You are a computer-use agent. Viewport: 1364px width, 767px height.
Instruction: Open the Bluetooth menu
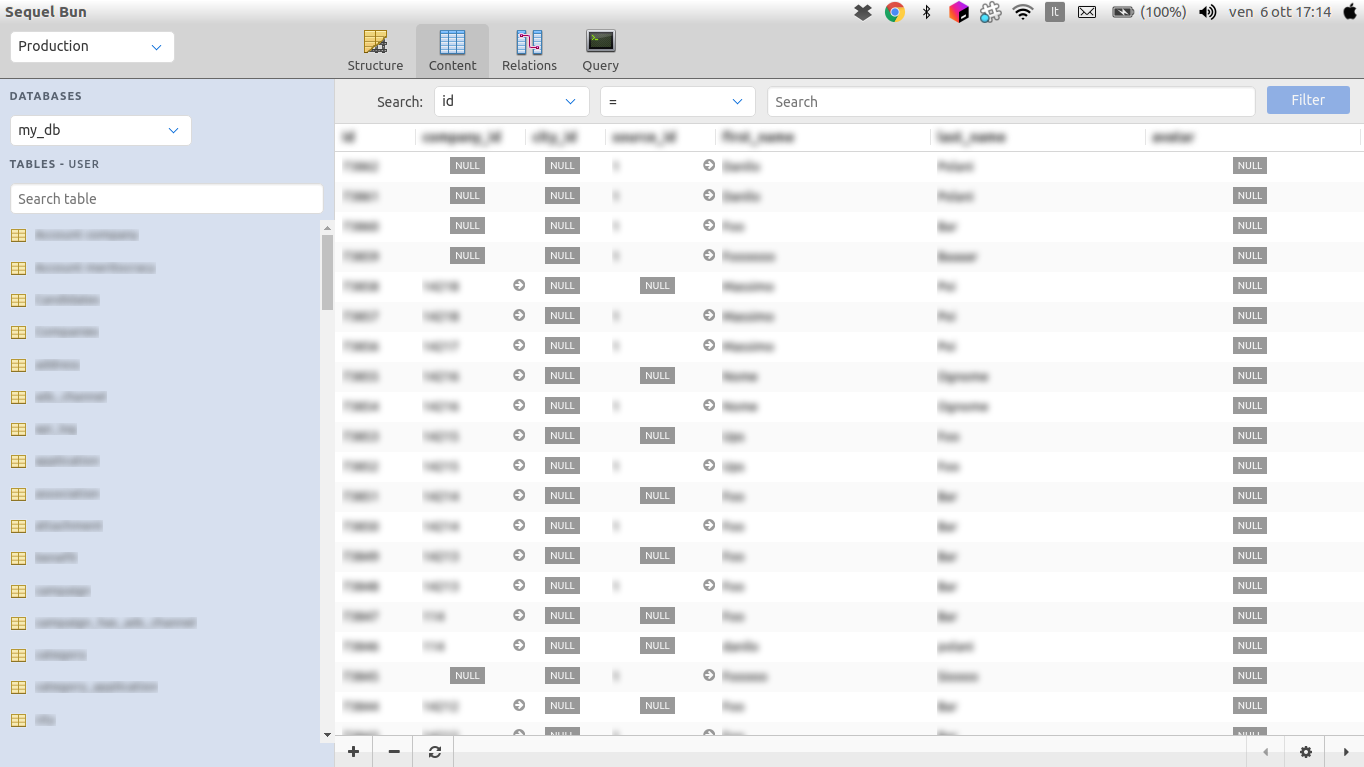click(x=927, y=12)
